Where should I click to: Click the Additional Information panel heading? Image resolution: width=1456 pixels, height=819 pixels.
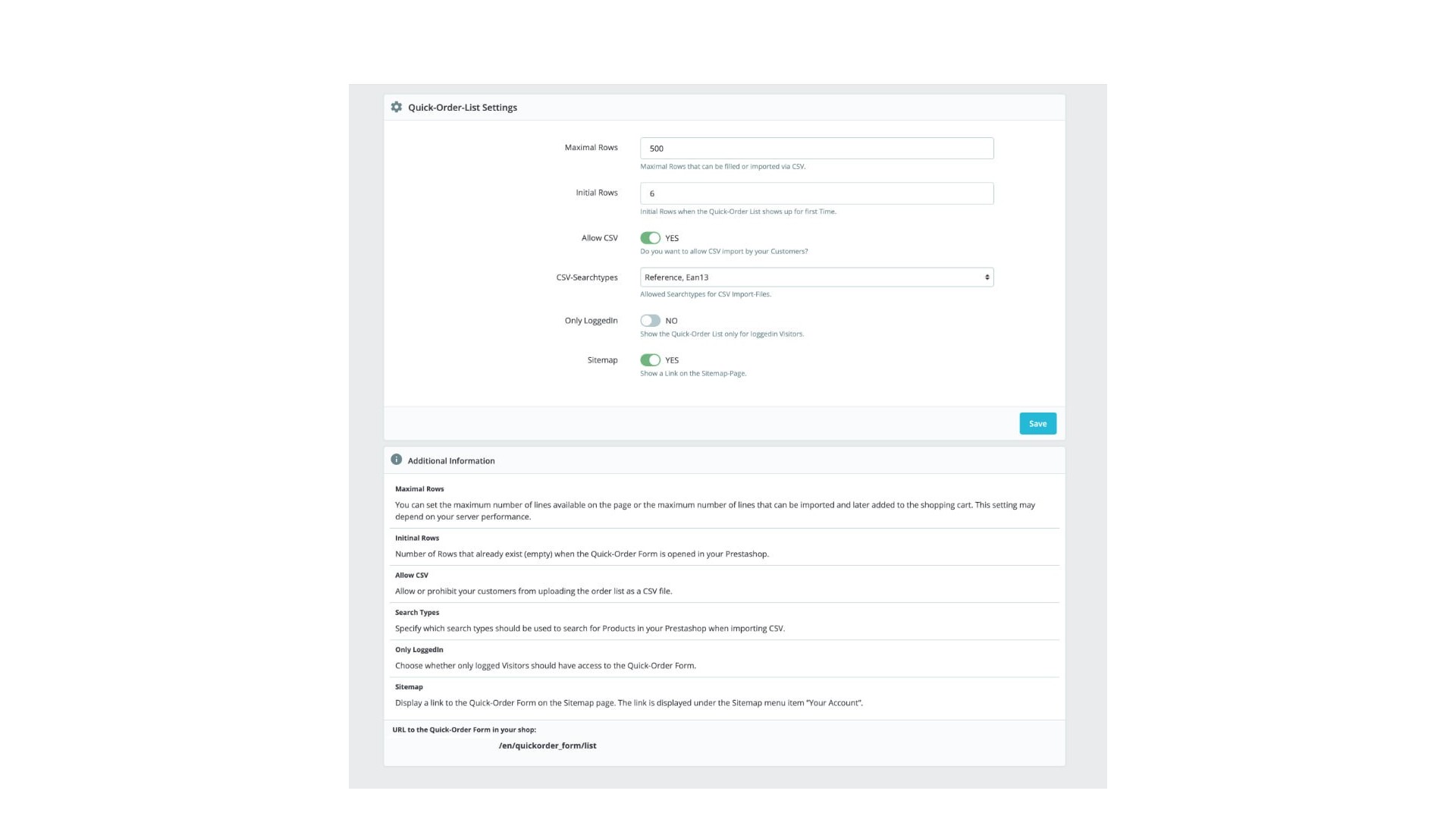click(451, 461)
